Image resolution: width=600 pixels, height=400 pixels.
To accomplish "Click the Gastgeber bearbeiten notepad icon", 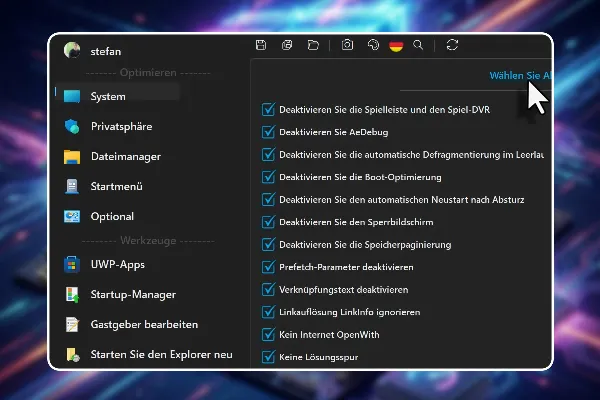I will point(72,325).
